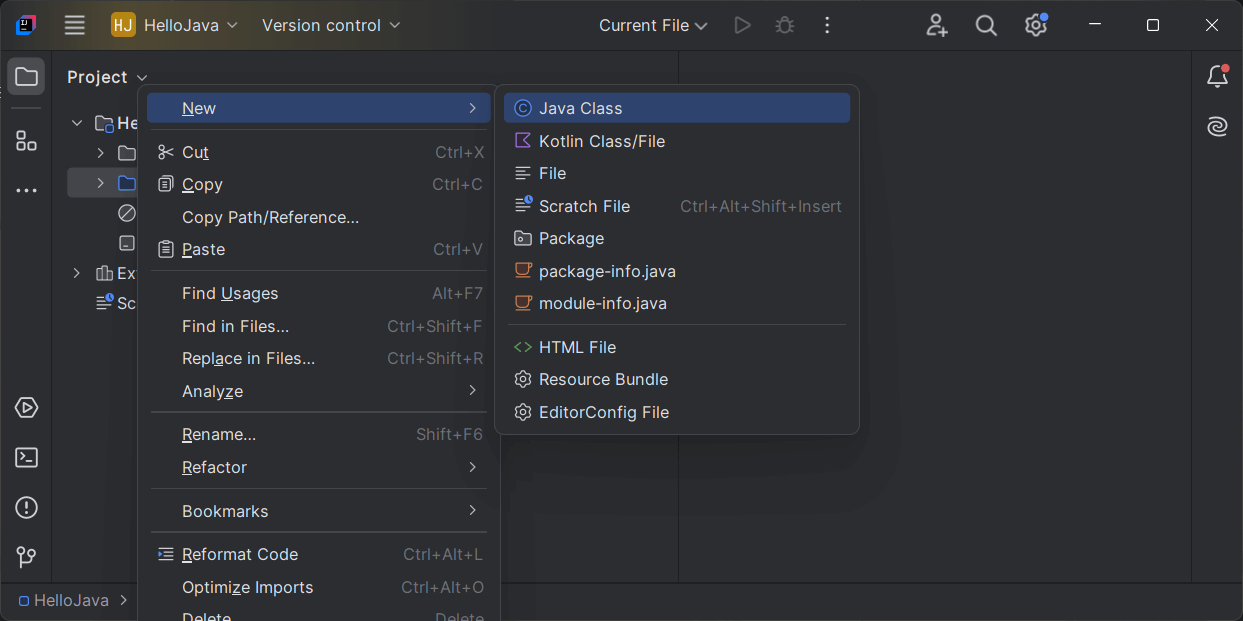
Task: Select module-info.java entry
Action: (x=677, y=303)
